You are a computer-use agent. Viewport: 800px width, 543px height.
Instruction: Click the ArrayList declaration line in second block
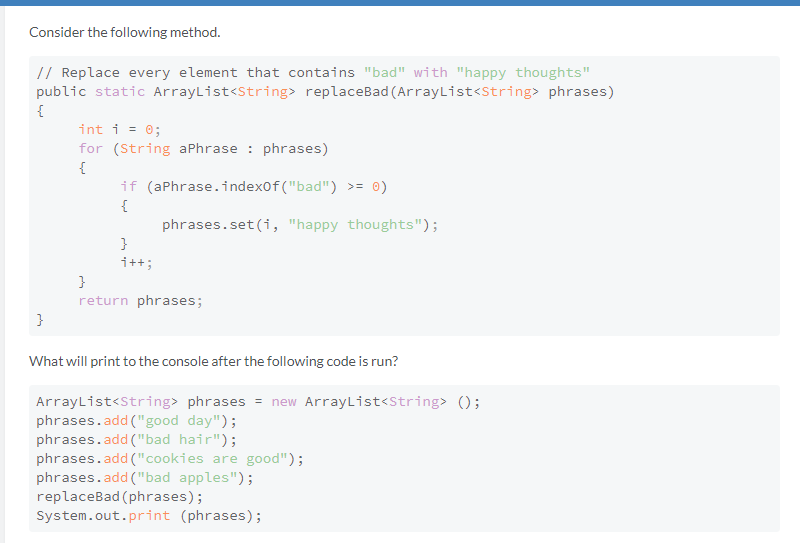click(x=258, y=402)
